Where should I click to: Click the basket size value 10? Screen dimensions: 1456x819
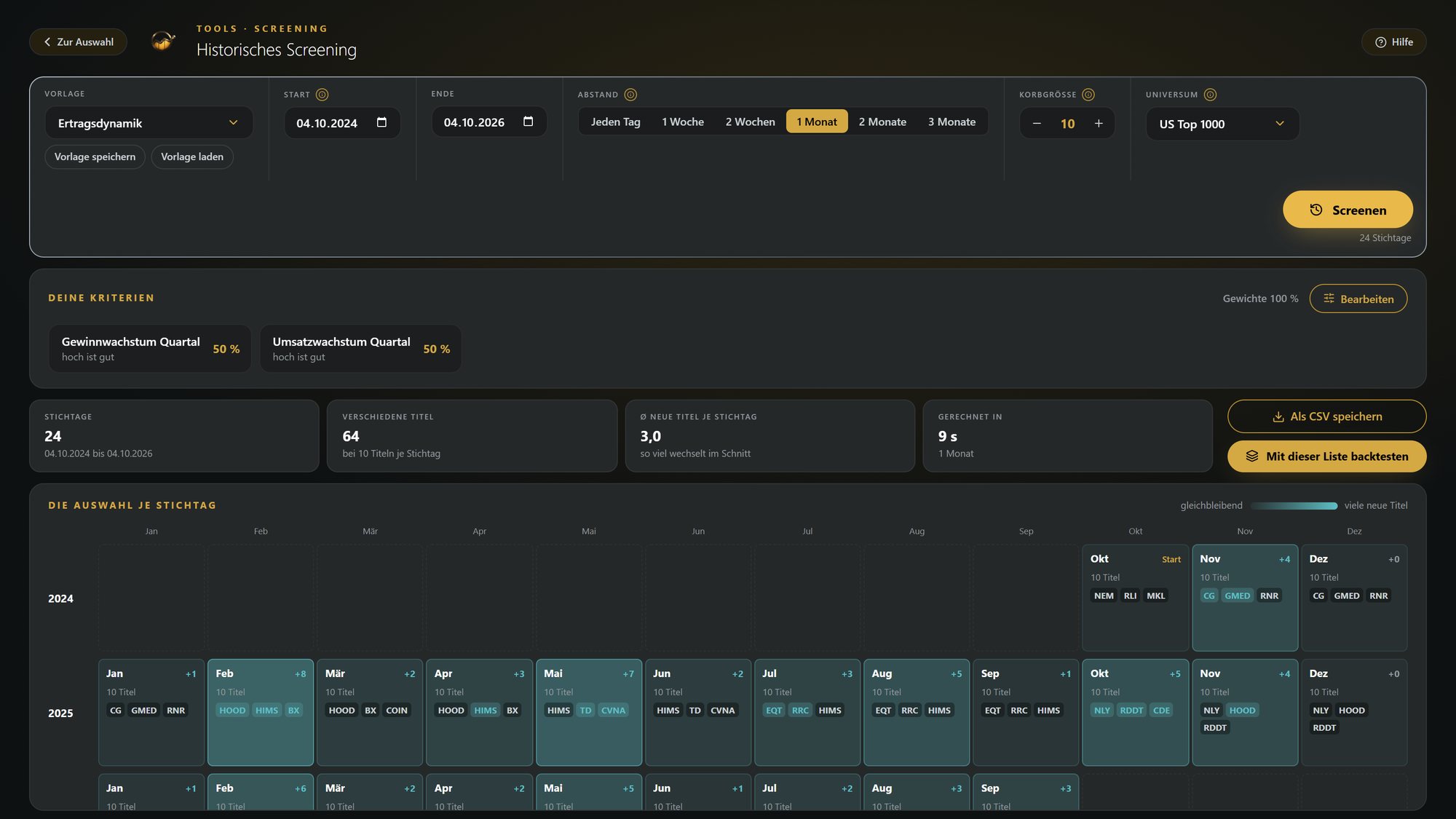[1067, 124]
